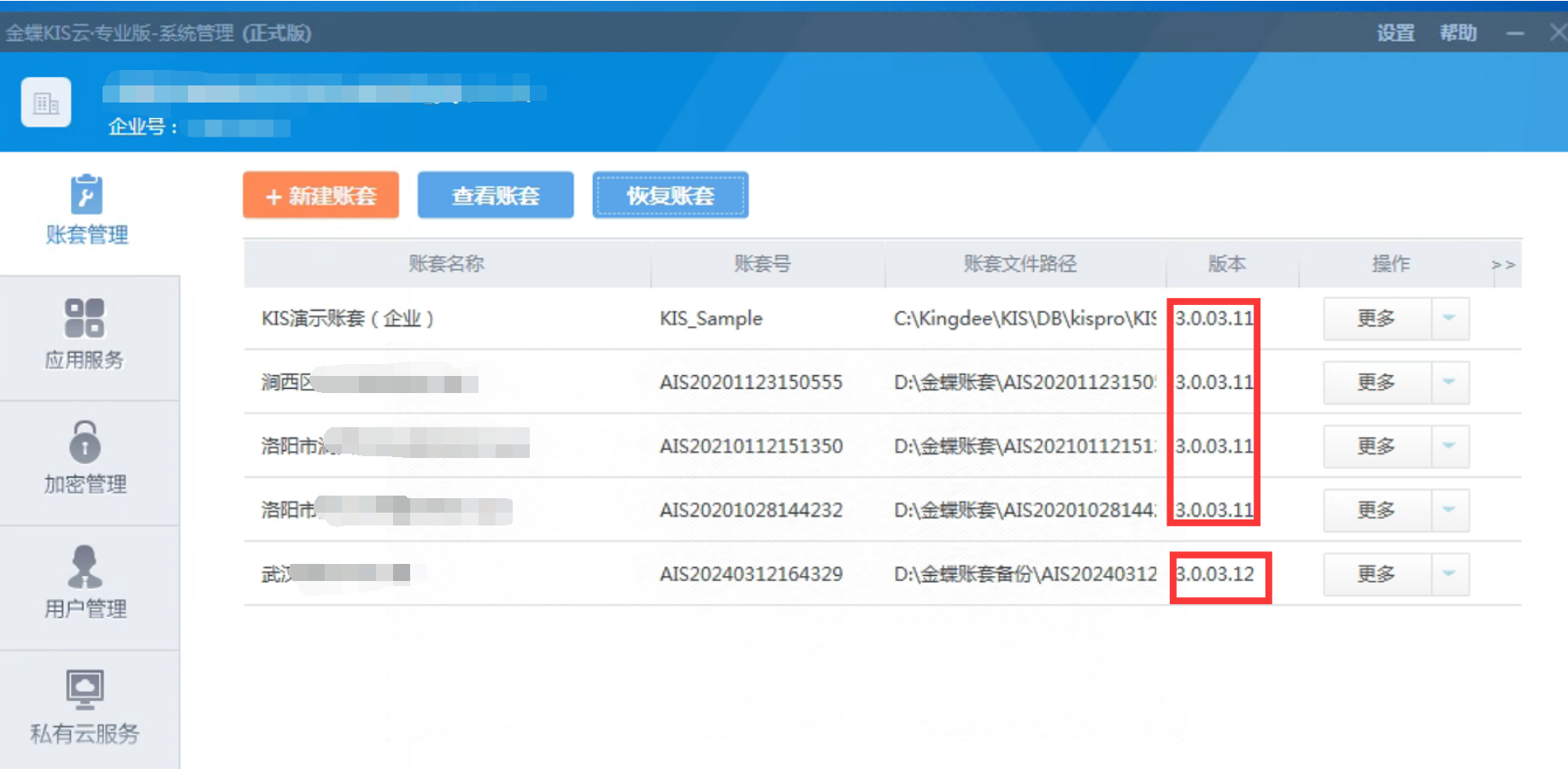Viewport: 1568px width, 769px height.
Task: Open the 应用服务 grid icon
Action: point(85,318)
